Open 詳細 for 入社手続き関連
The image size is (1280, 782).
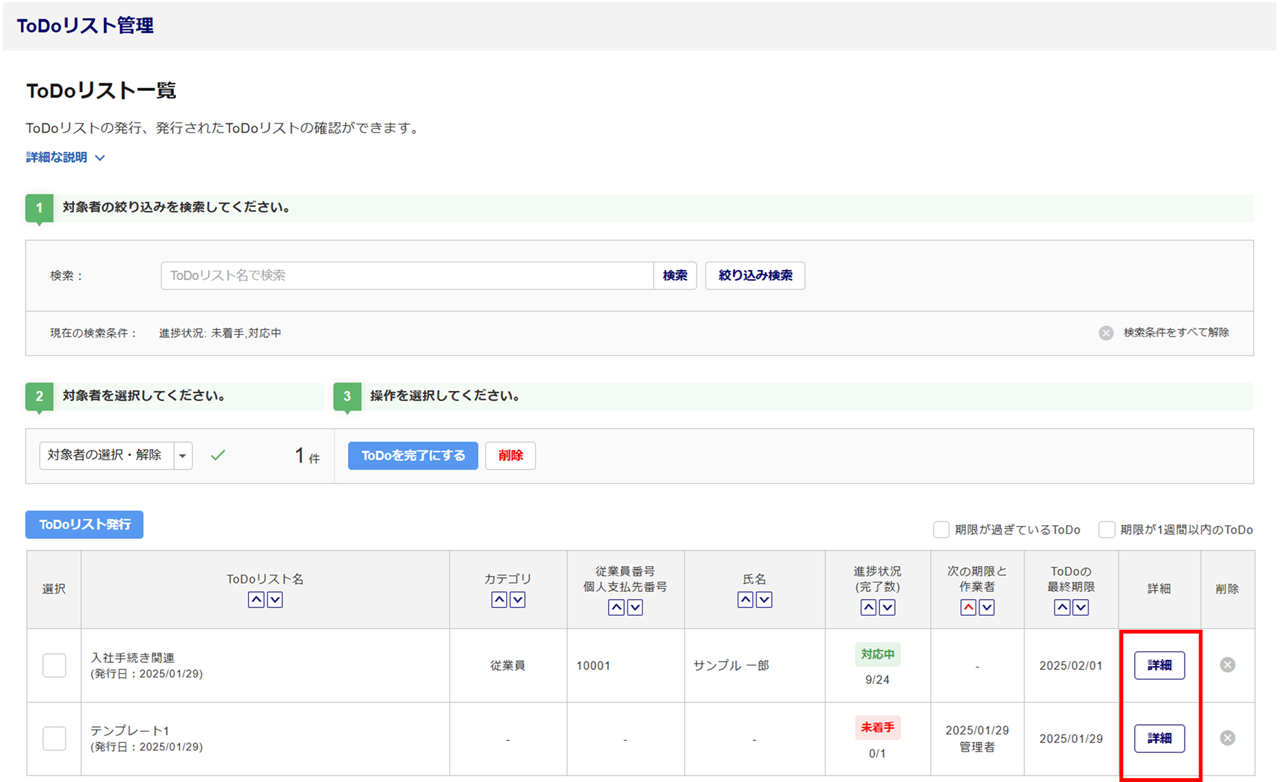[1159, 665]
